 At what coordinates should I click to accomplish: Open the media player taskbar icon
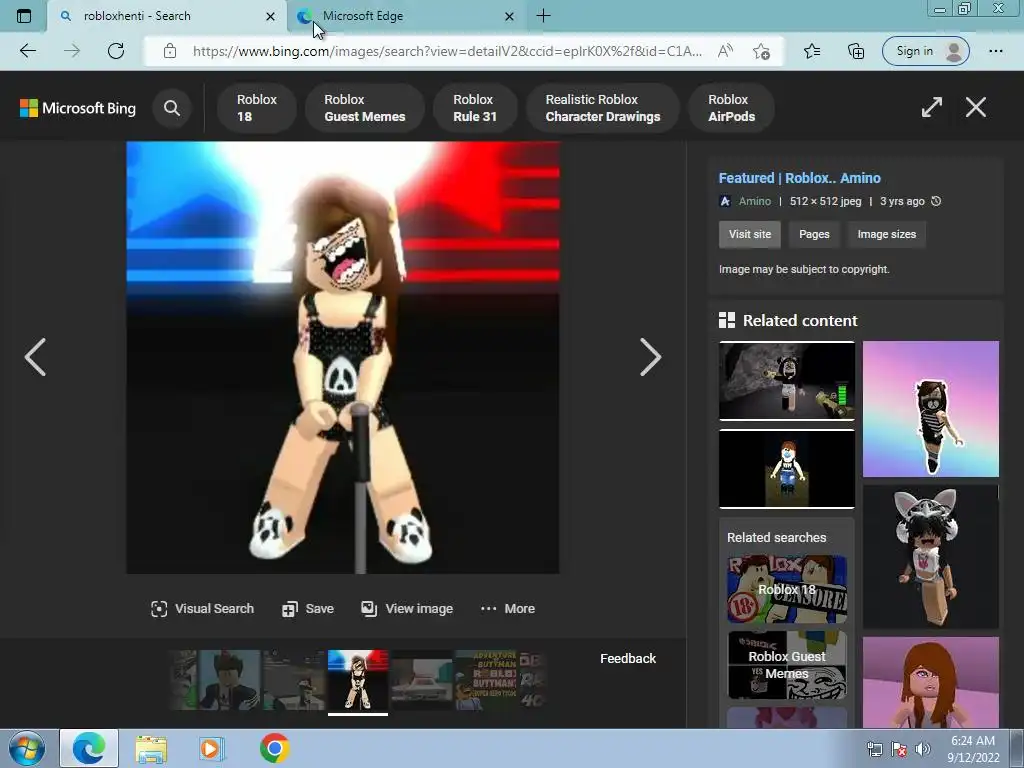[x=212, y=748]
